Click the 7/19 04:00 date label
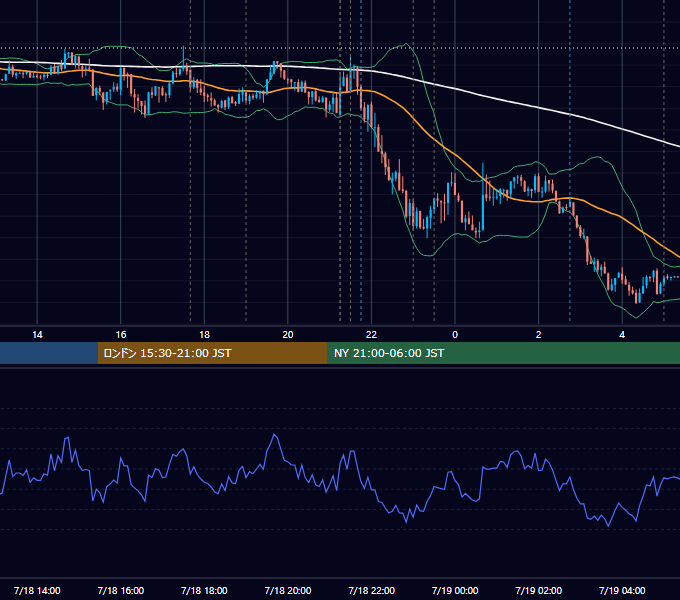The width and height of the screenshot is (680, 600). 622,590
